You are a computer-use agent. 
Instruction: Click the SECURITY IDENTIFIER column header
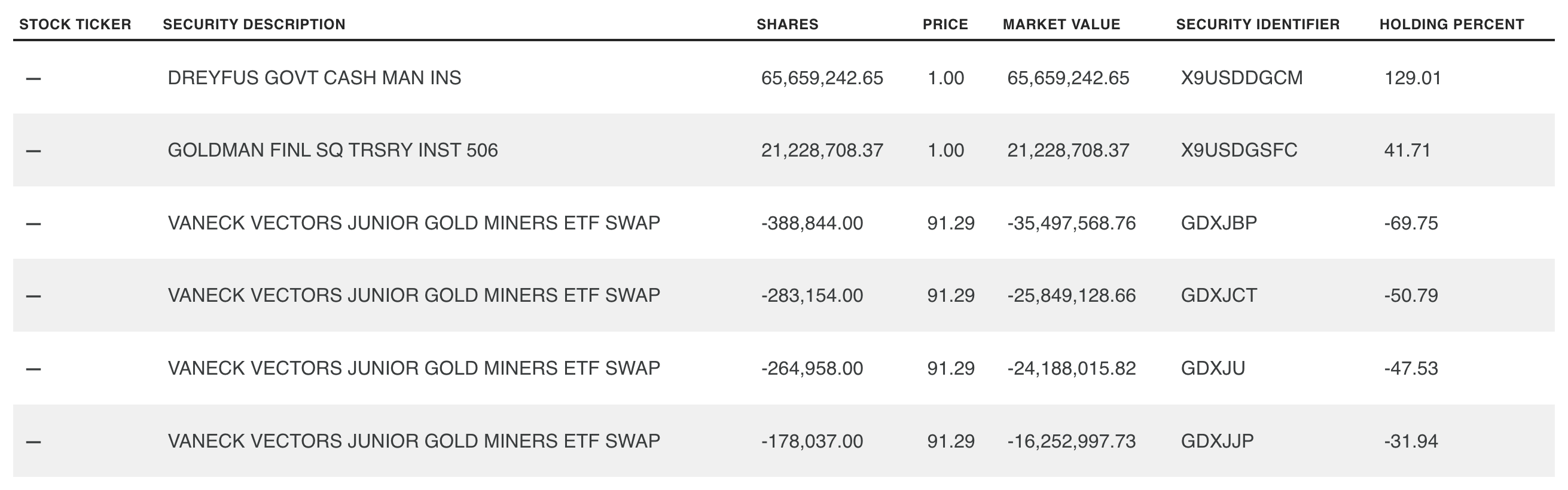click(1258, 24)
